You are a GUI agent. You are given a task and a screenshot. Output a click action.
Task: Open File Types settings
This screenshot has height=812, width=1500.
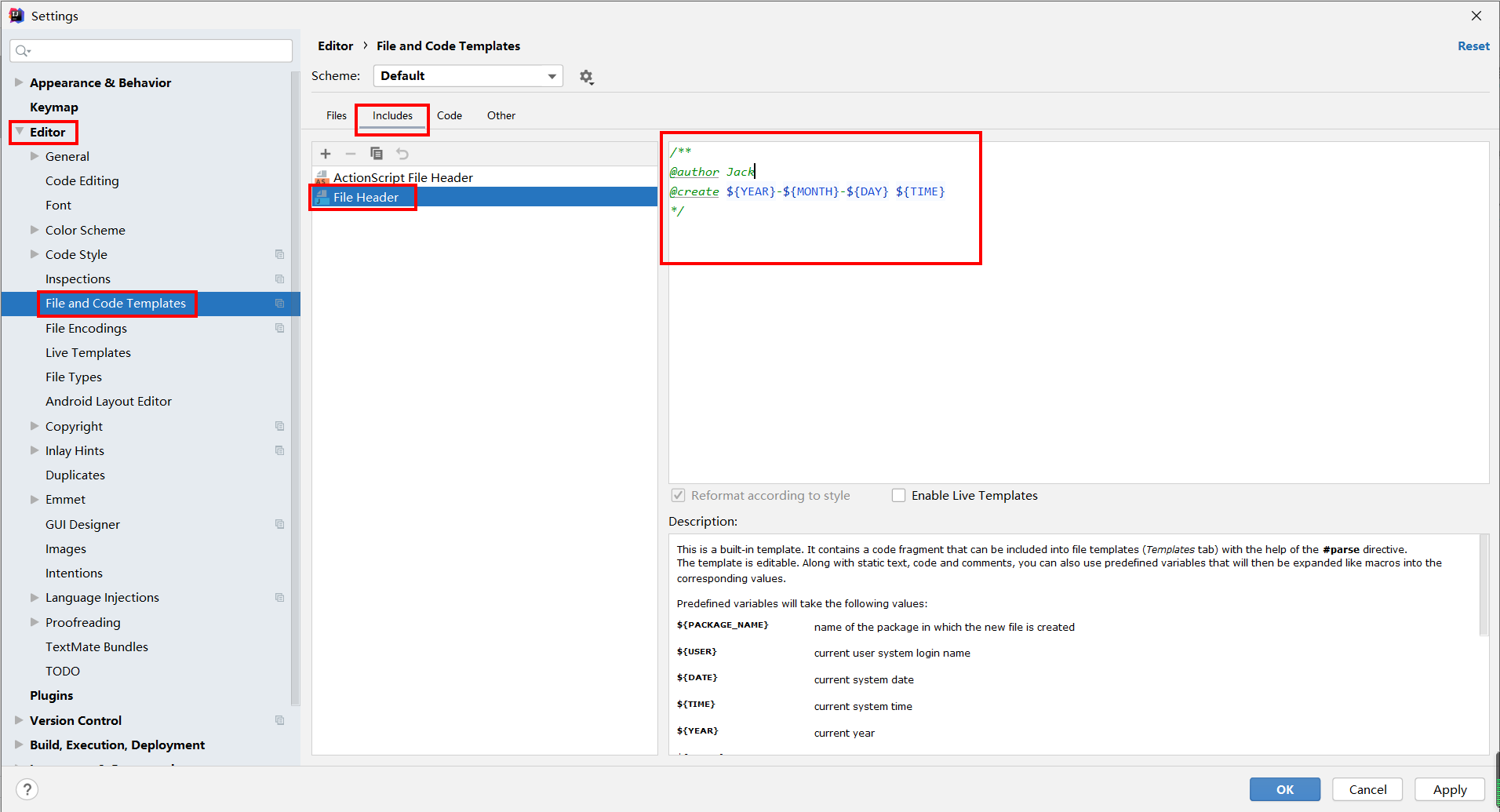point(74,377)
